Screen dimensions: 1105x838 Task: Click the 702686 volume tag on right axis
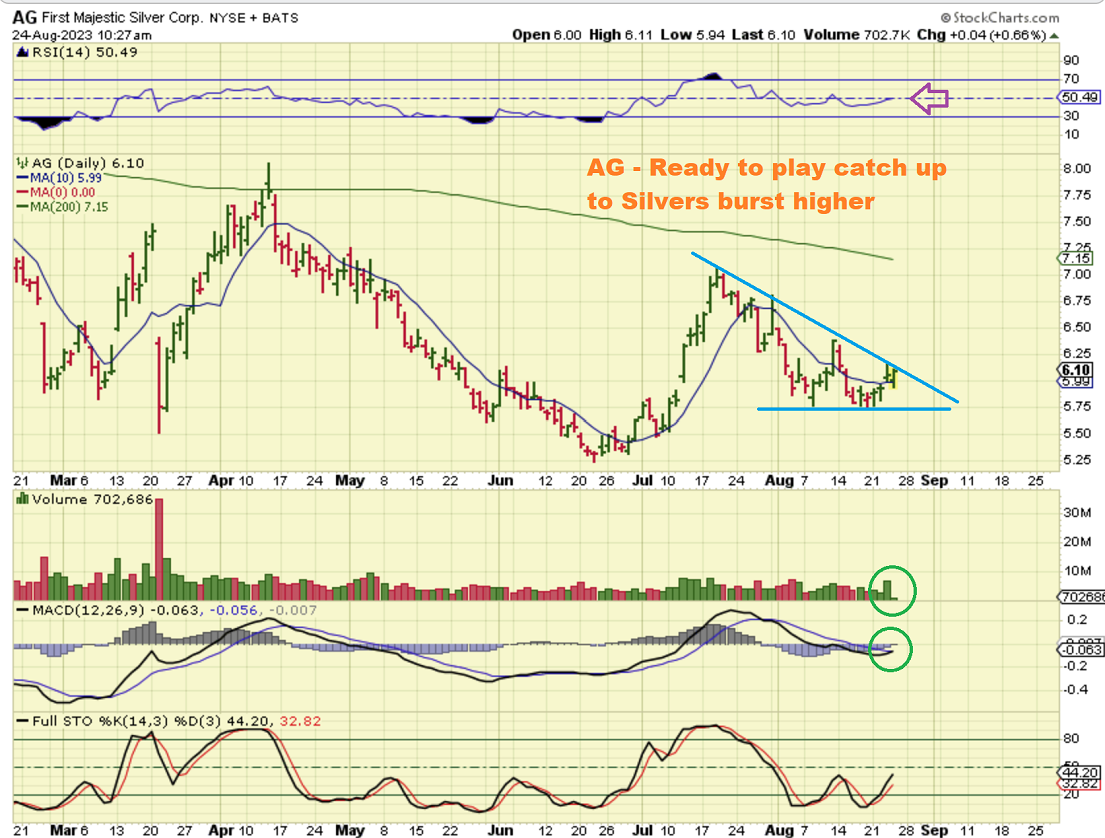click(1082, 597)
